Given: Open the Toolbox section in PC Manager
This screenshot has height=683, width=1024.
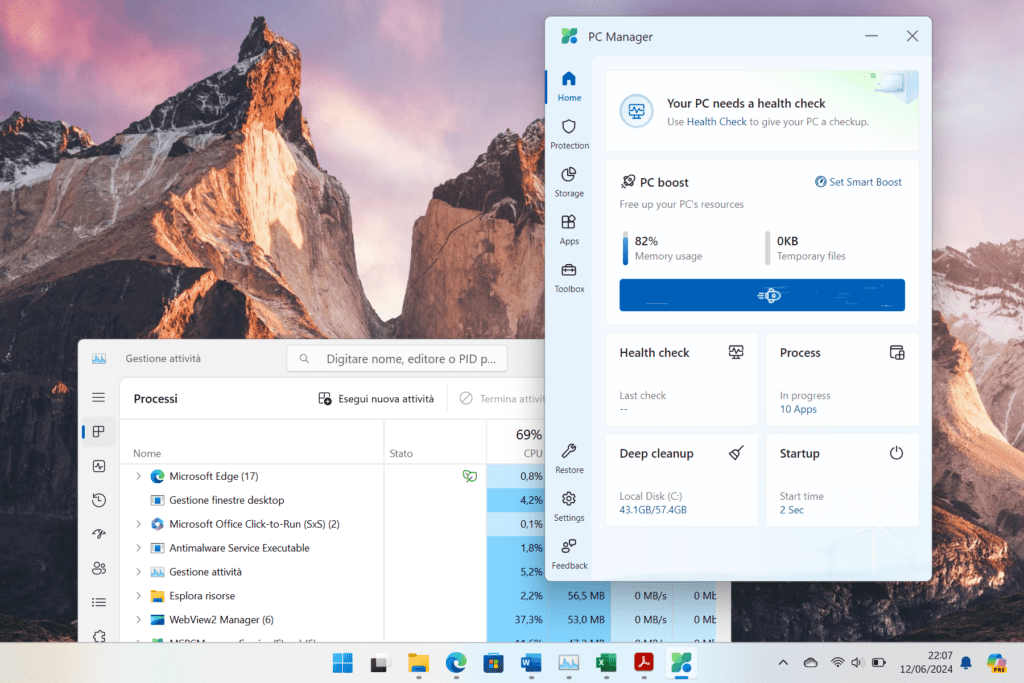Looking at the screenshot, I should coord(569,278).
